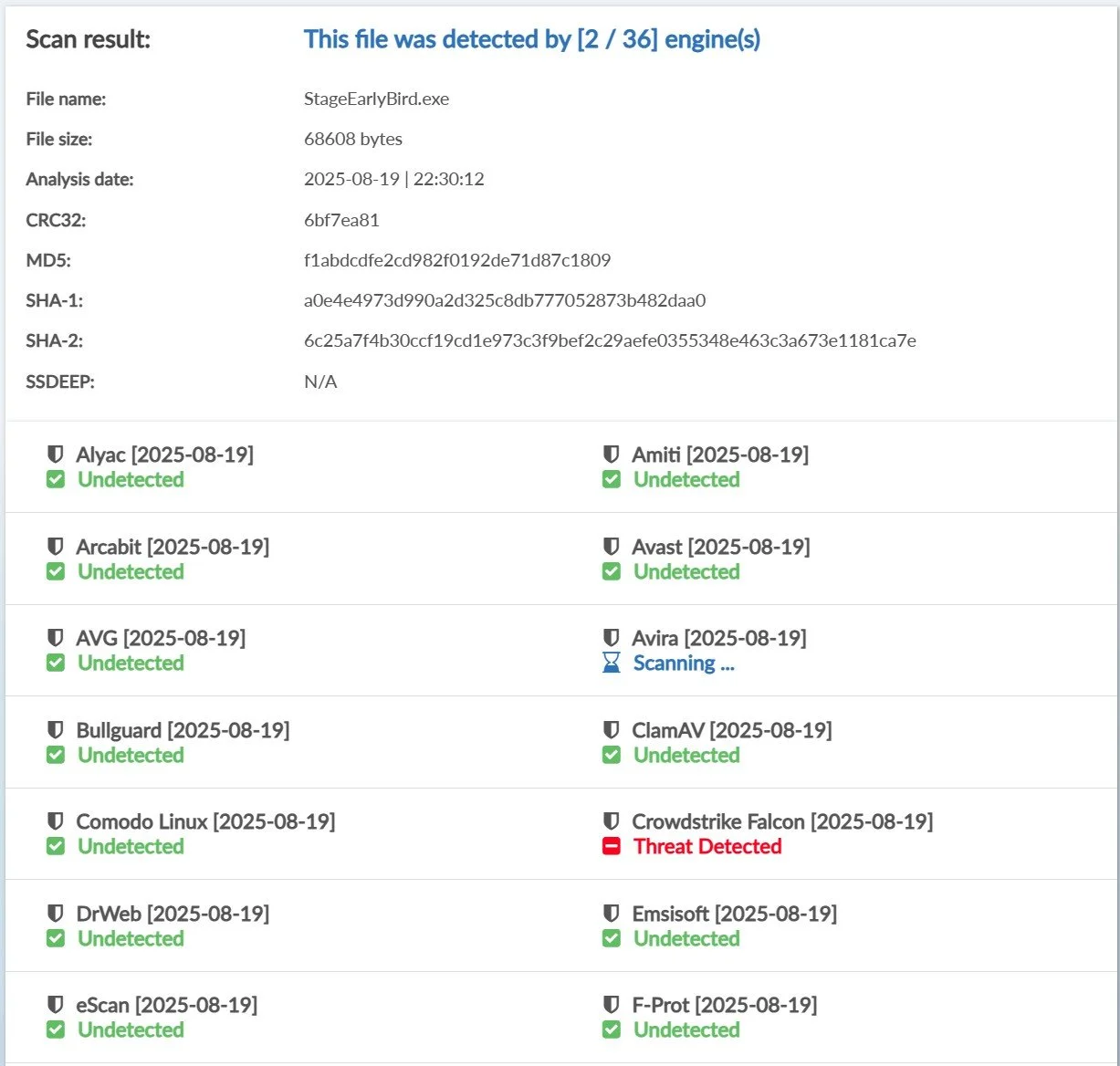Click the Arcabit [2025-08-19] engine name
The width and height of the screenshot is (1120, 1066).
tap(173, 547)
